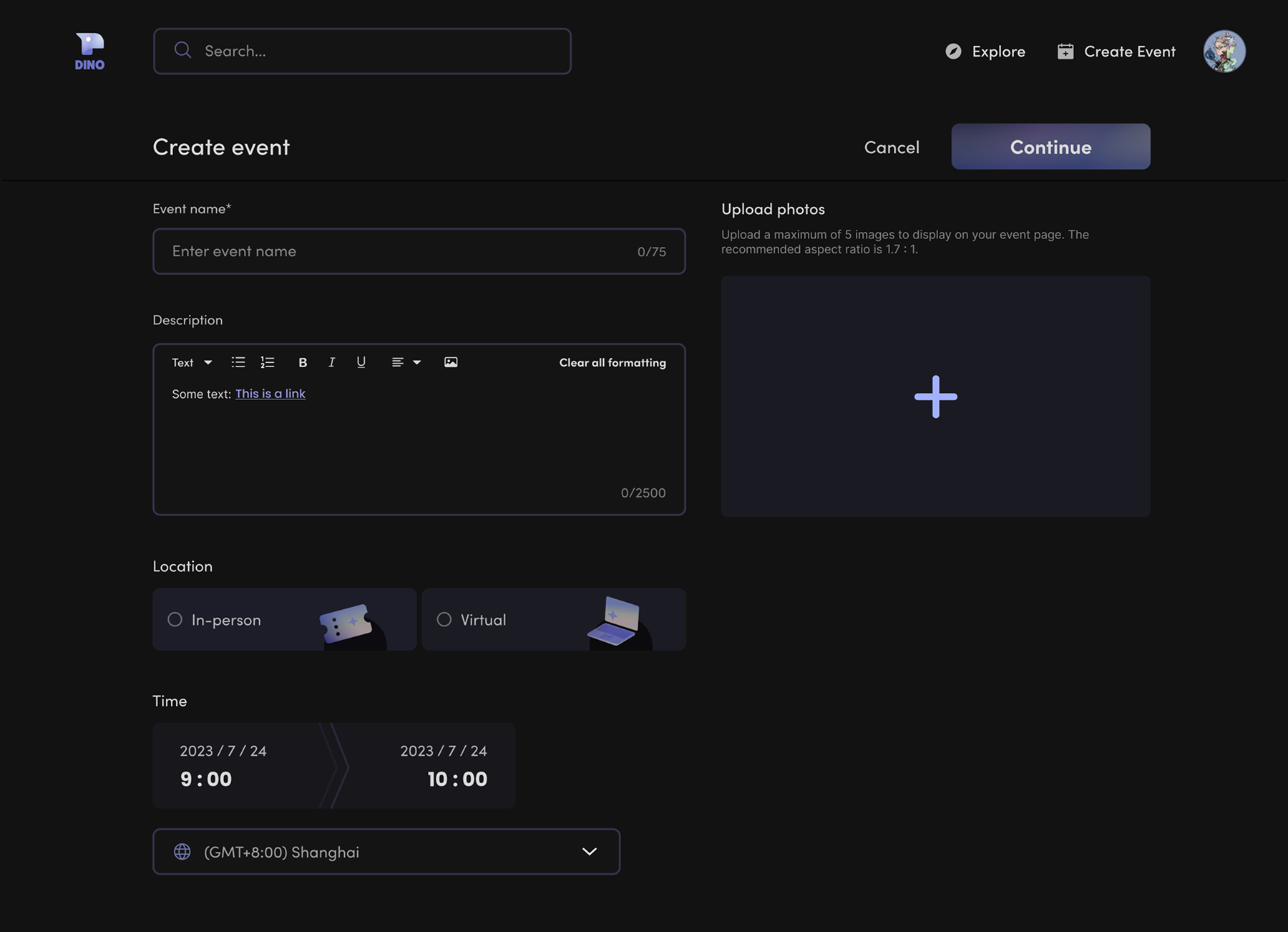Open Create Event from the top navigation
The height and width of the screenshot is (932, 1288).
coord(1116,52)
